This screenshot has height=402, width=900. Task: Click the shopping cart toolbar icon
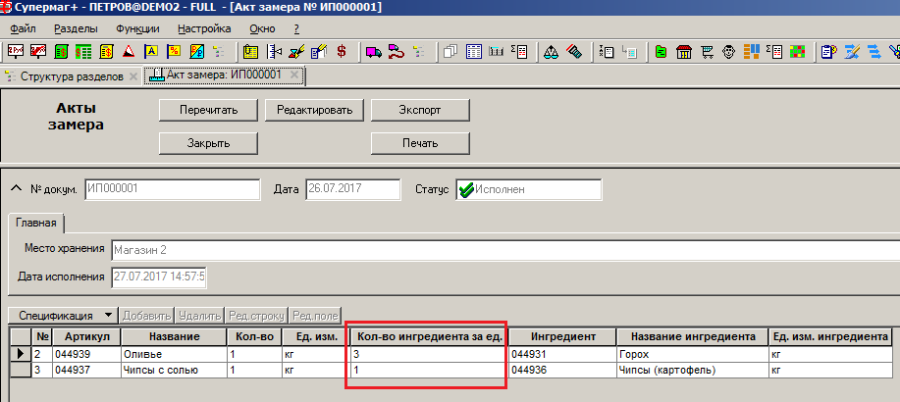pos(707,52)
